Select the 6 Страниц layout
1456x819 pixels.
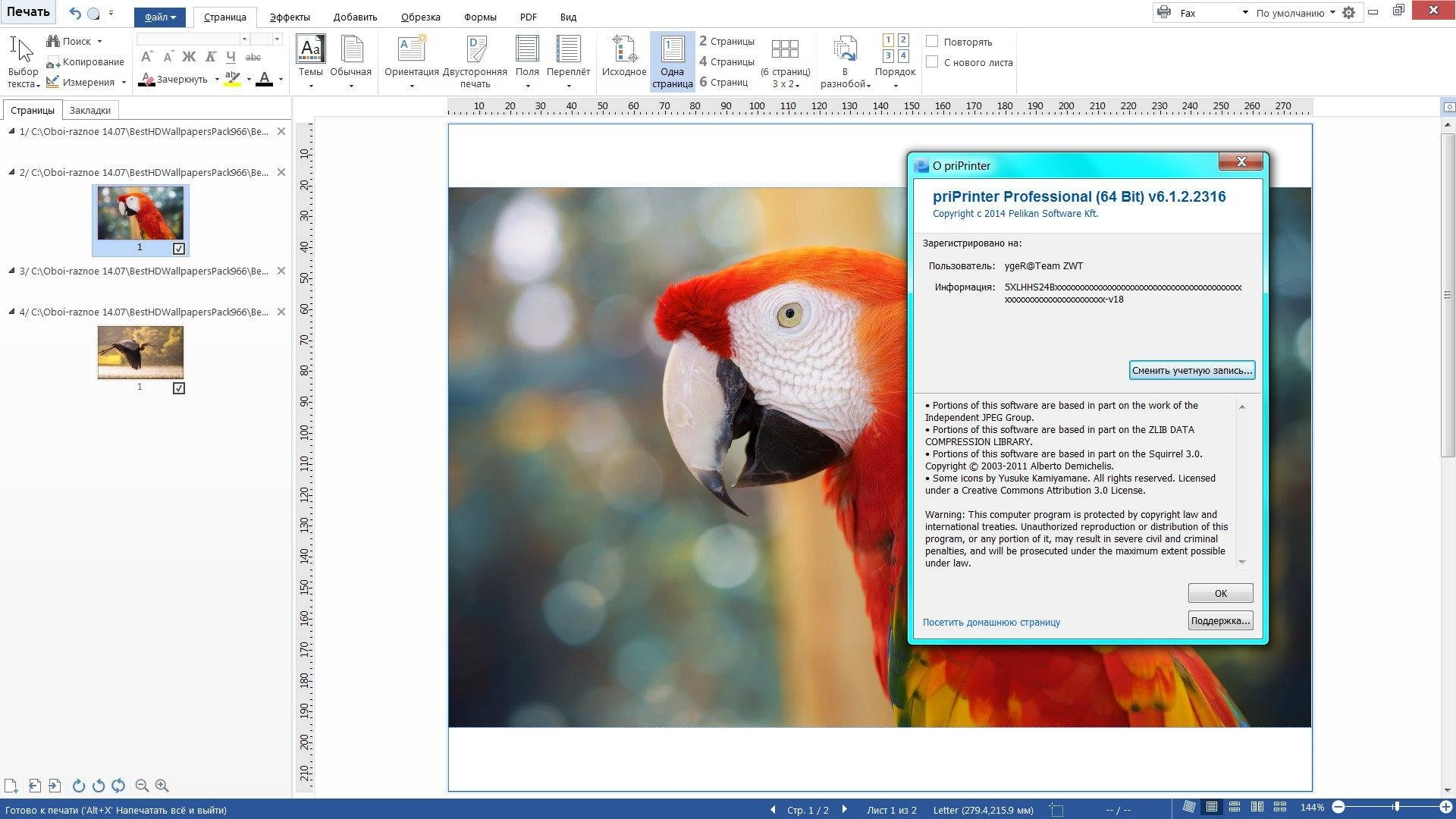click(723, 82)
